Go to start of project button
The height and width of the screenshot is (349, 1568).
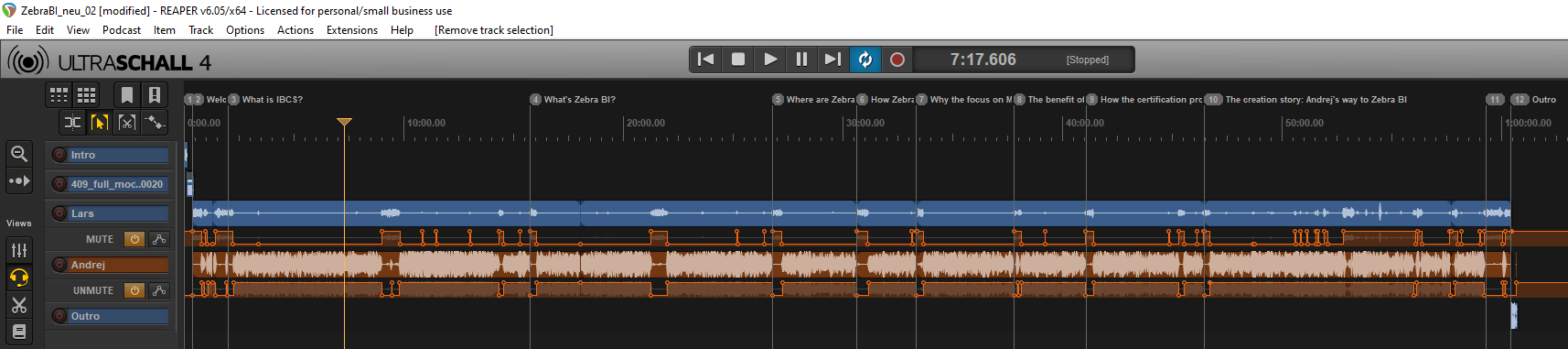click(705, 60)
